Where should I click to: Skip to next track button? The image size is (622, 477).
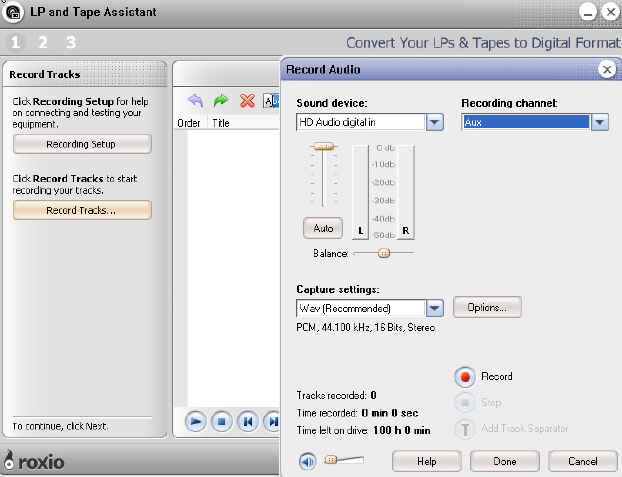click(272, 421)
